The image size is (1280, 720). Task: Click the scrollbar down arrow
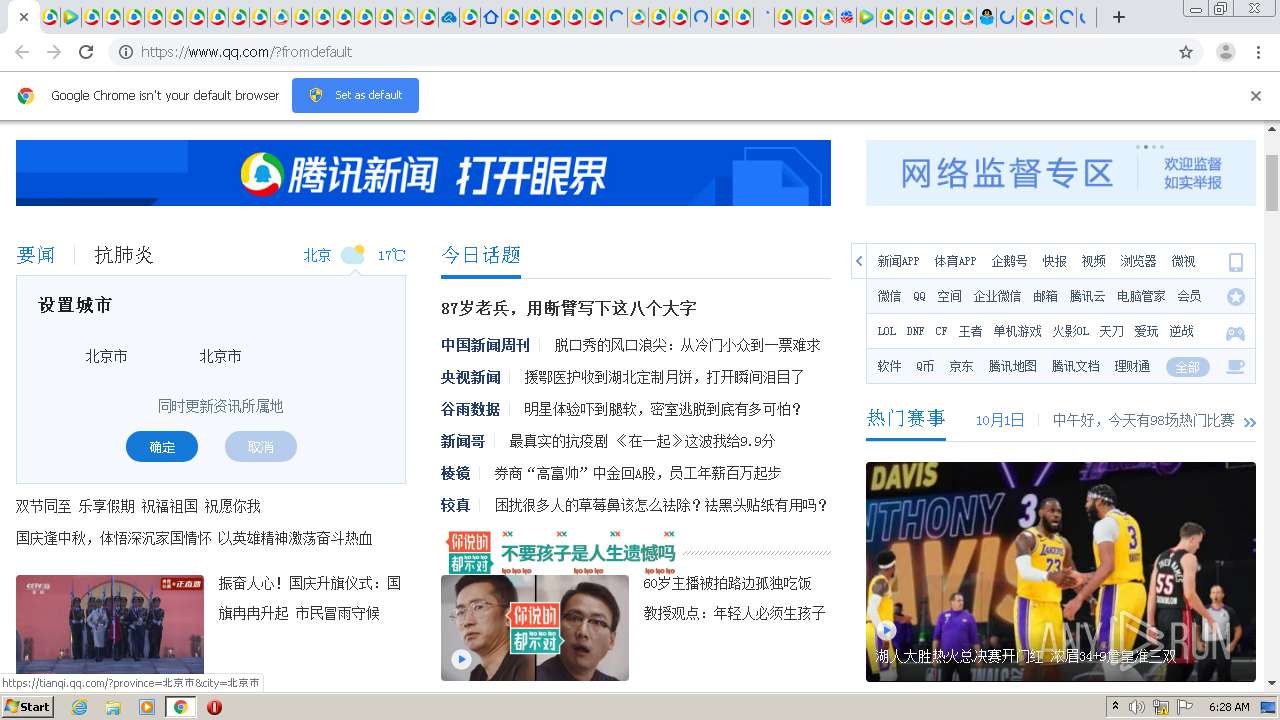(x=1272, y=684)
